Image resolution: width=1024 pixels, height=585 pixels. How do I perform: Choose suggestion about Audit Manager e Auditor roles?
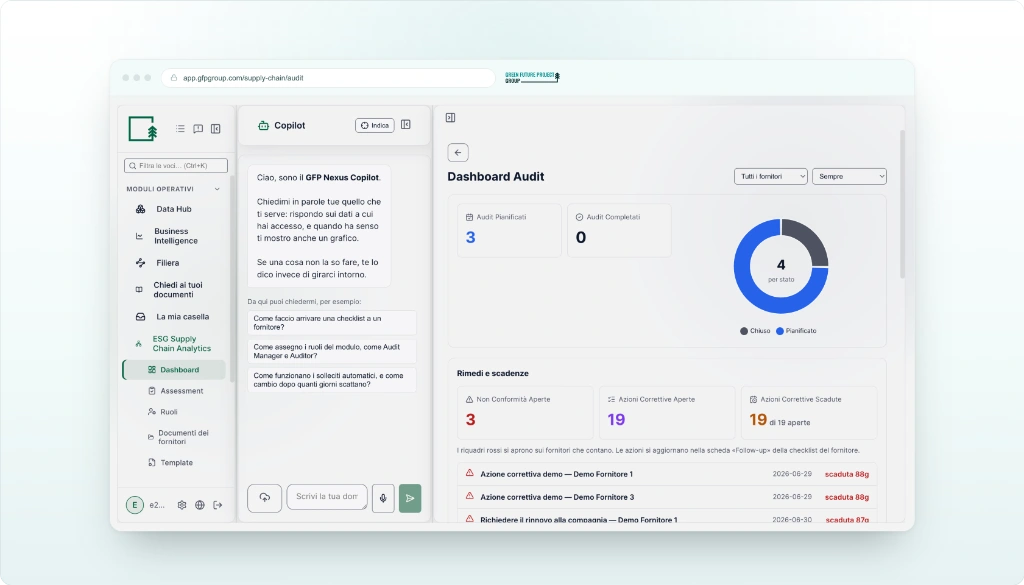[332, 351]
